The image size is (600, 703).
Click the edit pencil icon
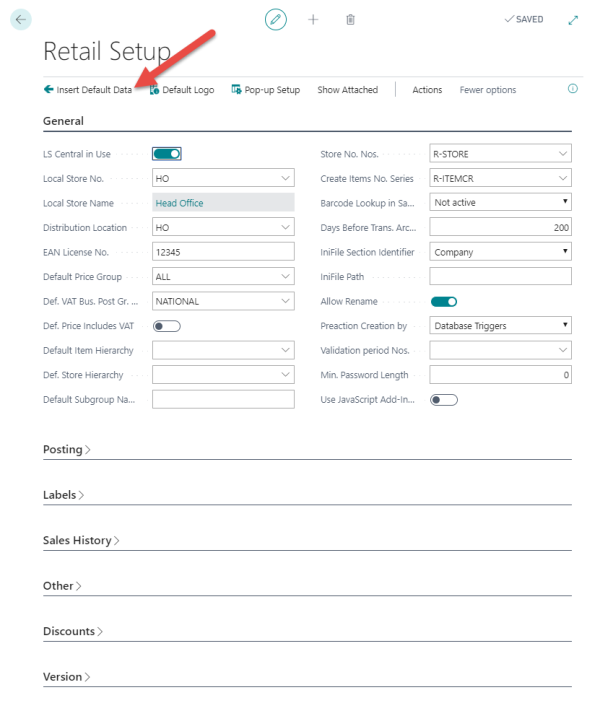tap(276, 19)
